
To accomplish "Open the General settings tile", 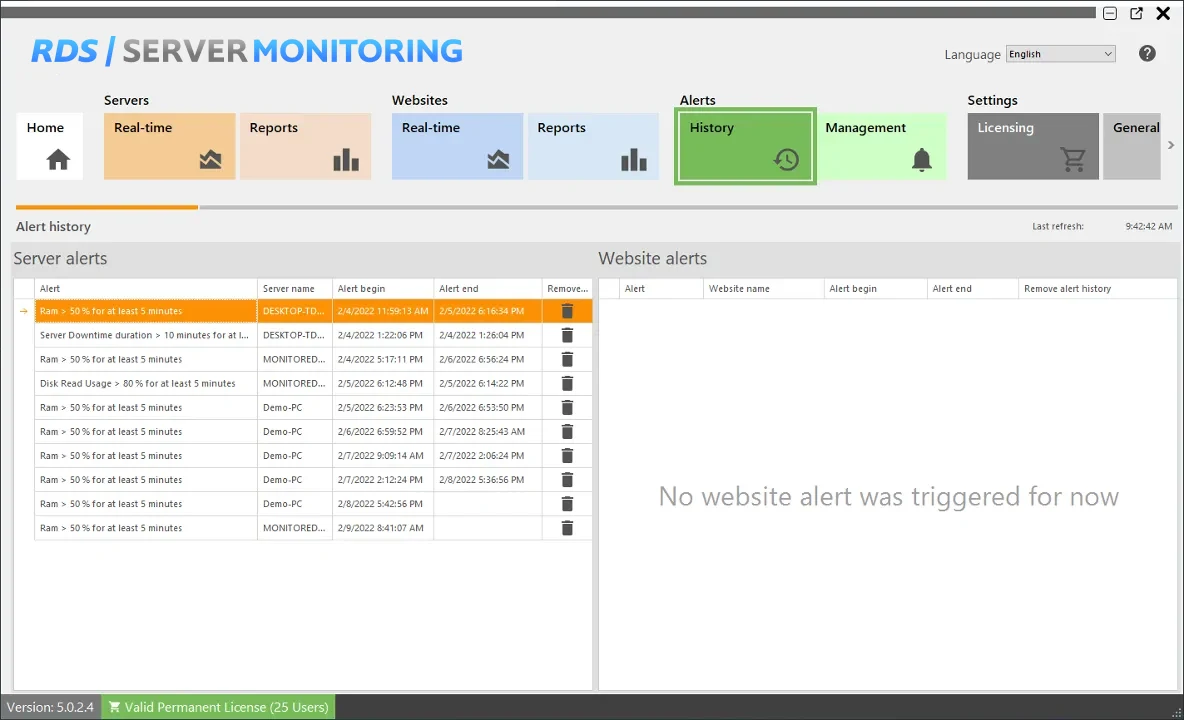I will click(x=1134, y=146).
